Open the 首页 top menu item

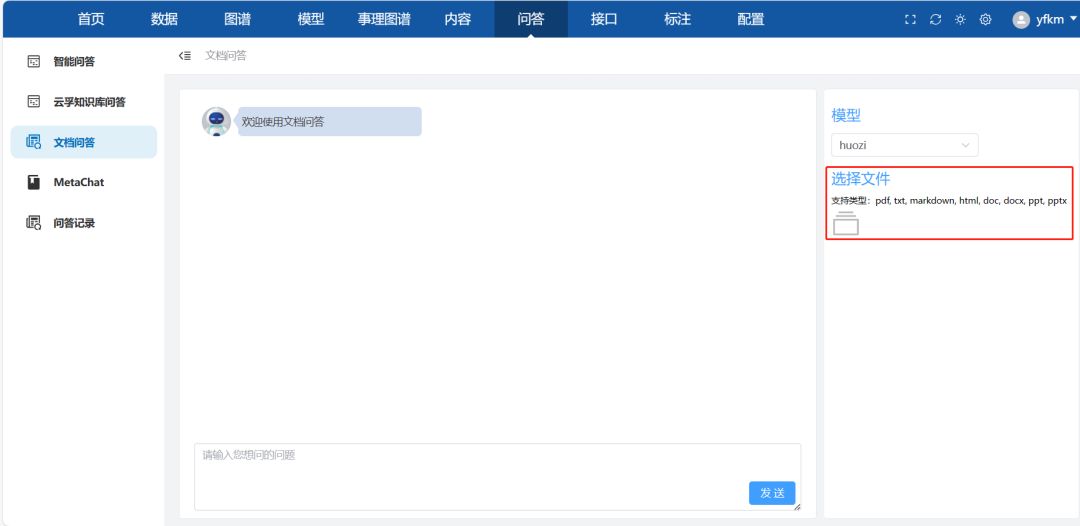pyautogui.click(x=91, y=19)
